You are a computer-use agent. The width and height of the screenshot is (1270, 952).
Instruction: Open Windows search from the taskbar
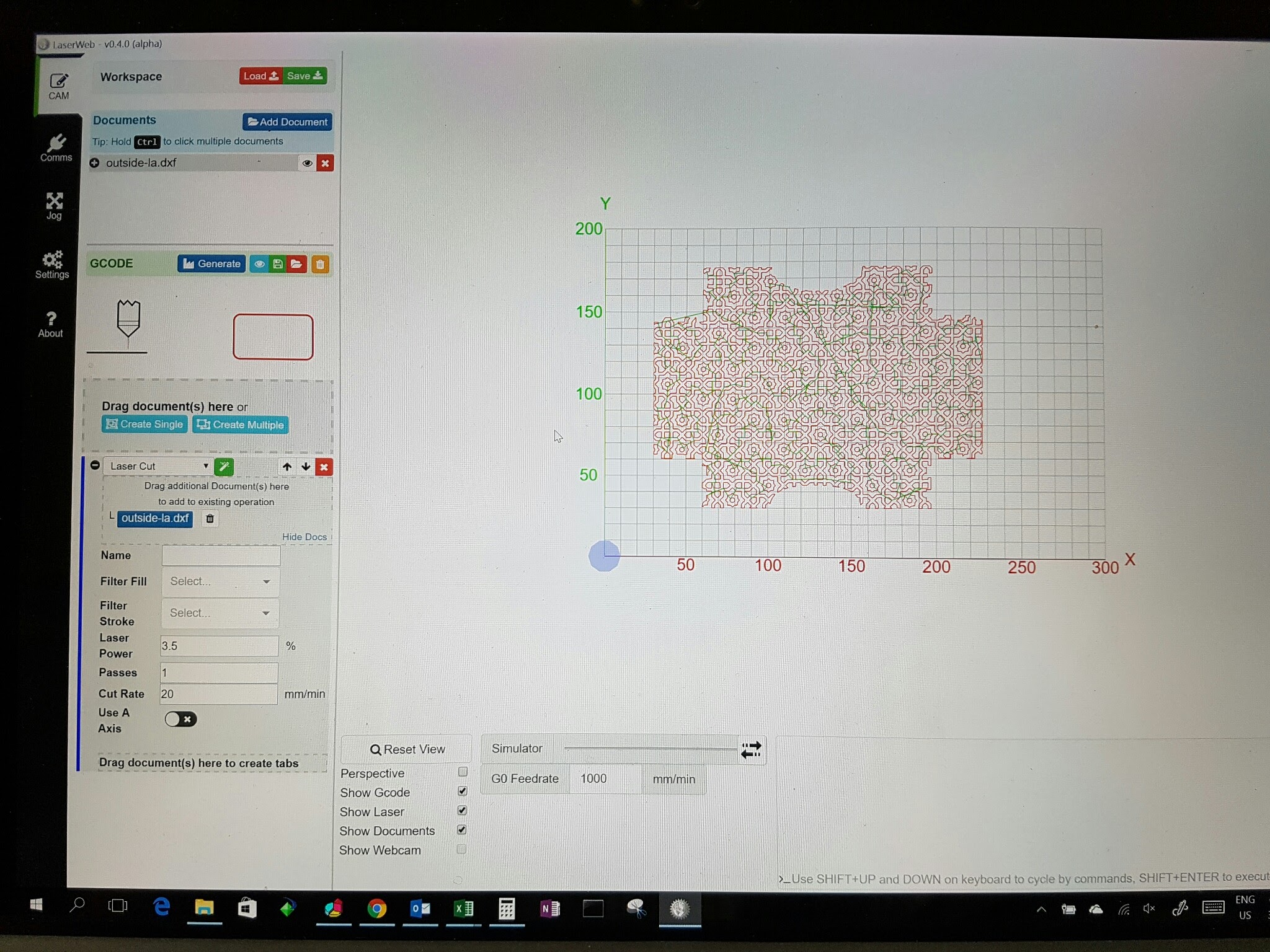(77, 906)
